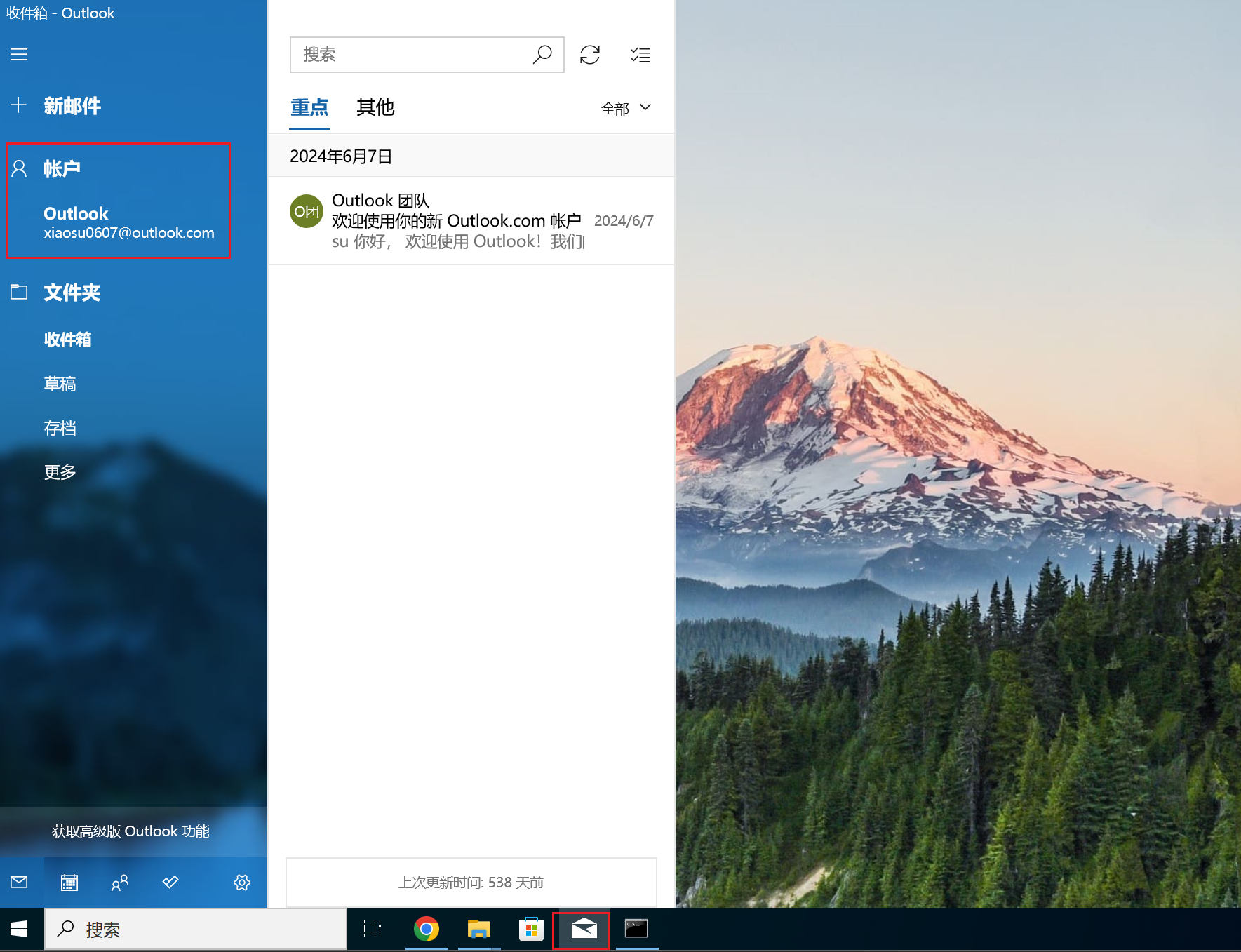Click 获取高级版 Outlook 功能 link

tap(130, 831)
